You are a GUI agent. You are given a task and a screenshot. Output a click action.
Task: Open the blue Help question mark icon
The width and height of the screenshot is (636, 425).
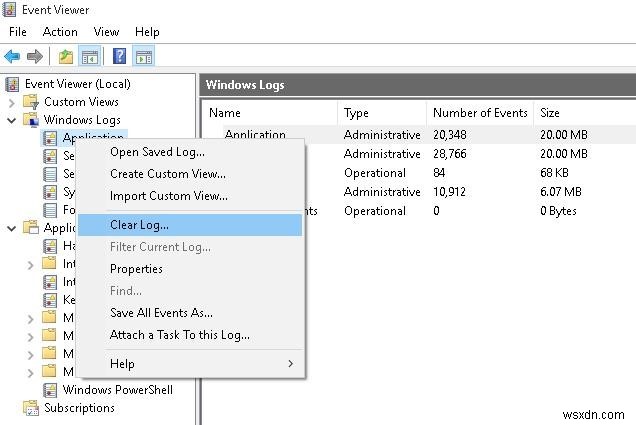pyautogui.click(x=119, y=56)
